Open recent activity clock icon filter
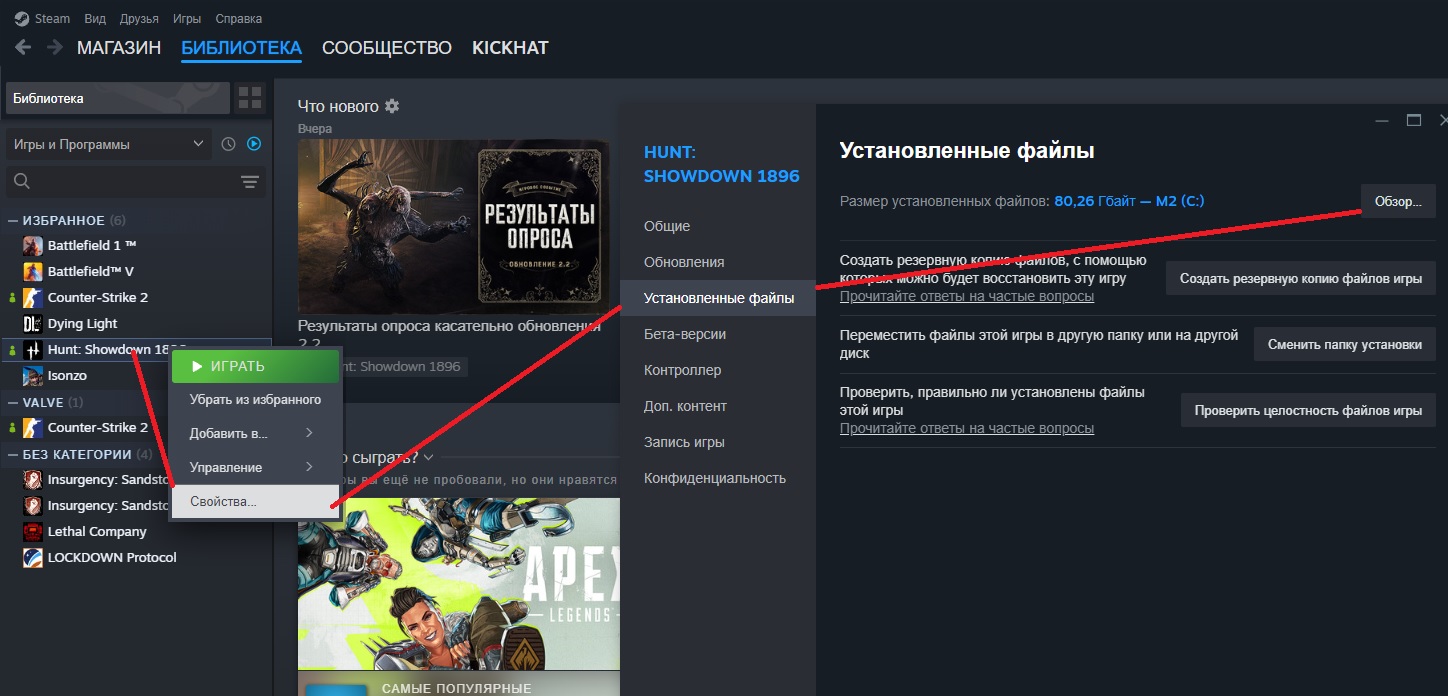The height and width of the screenshot is (696, 1448). (x=228, y=144)
